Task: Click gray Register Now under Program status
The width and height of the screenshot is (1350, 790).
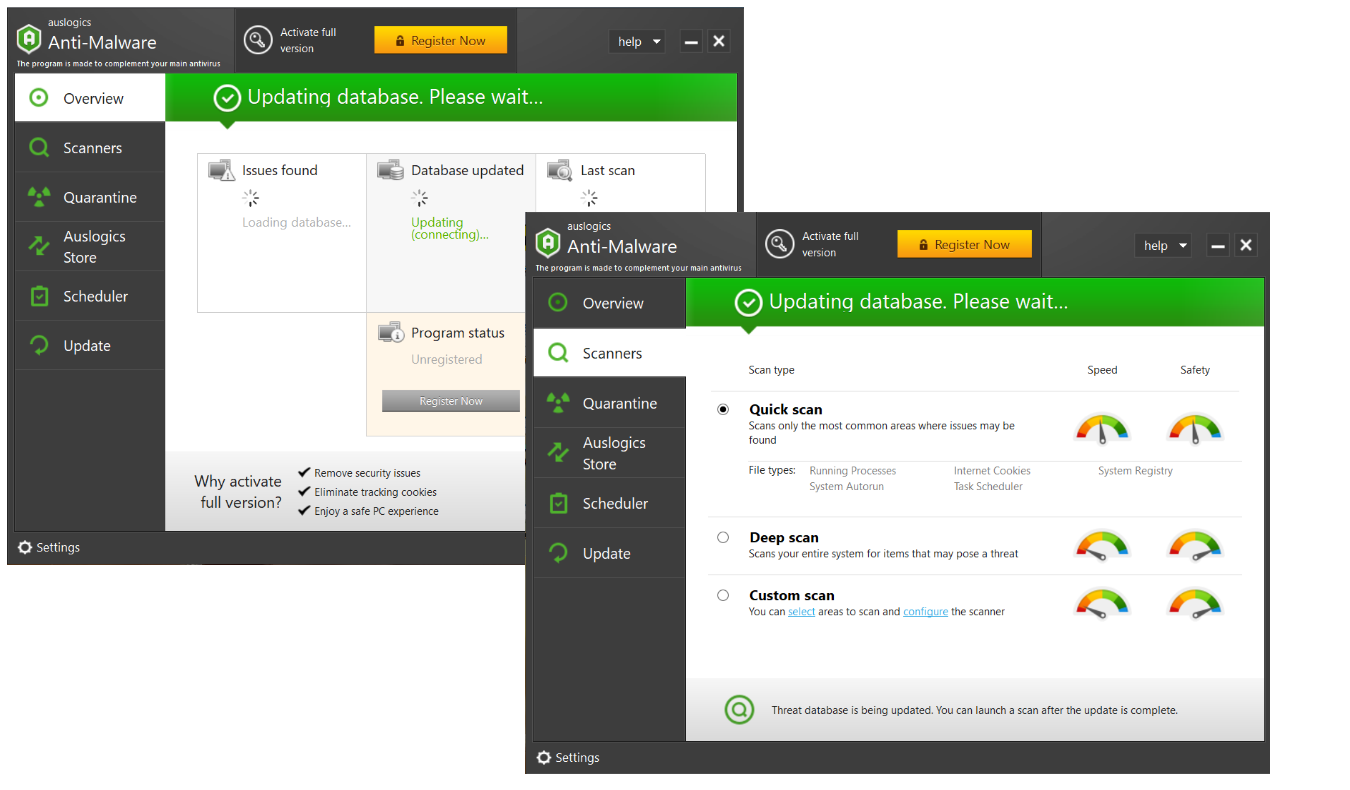Action: pos(451,401)
